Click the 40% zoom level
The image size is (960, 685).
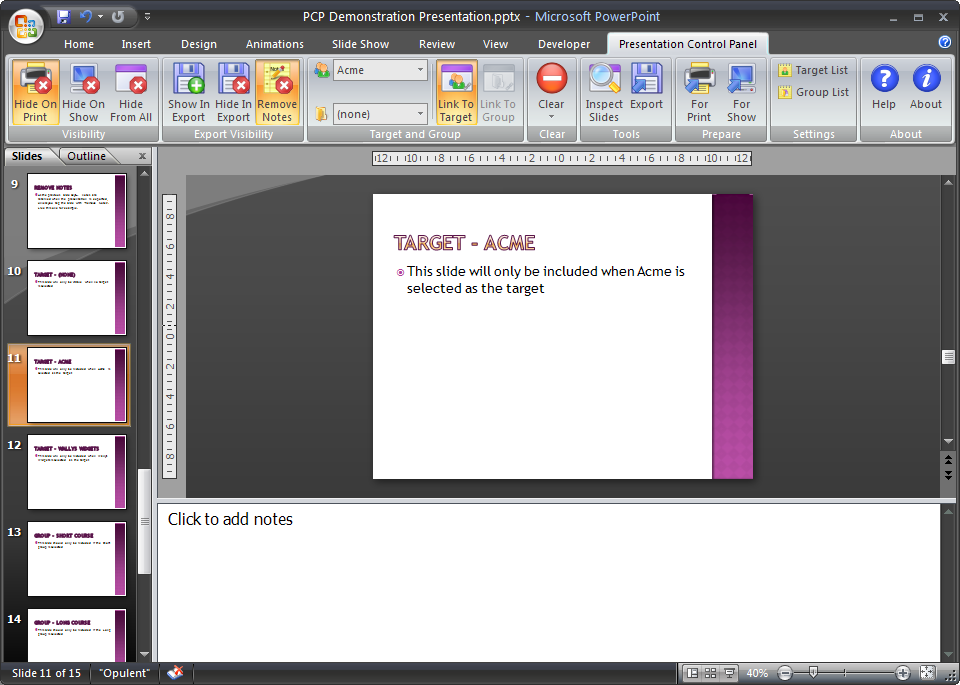point(757,673)
